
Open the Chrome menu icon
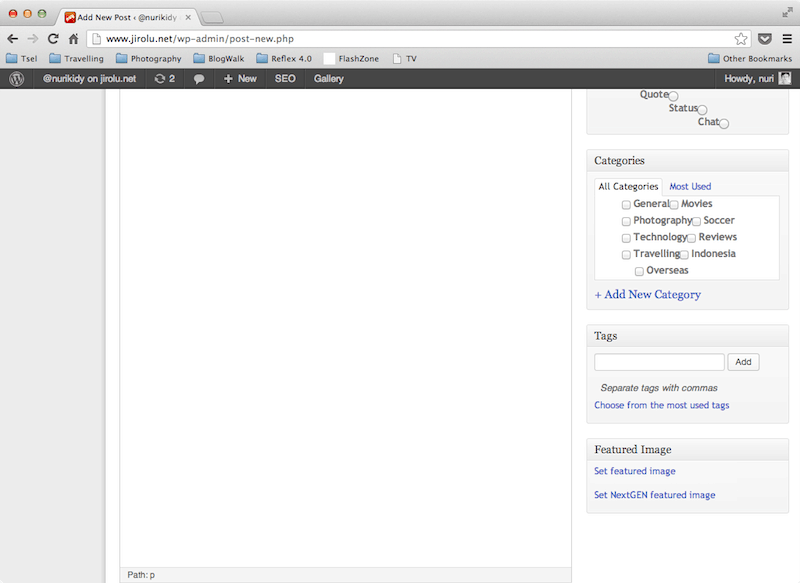tap(787, 39)
